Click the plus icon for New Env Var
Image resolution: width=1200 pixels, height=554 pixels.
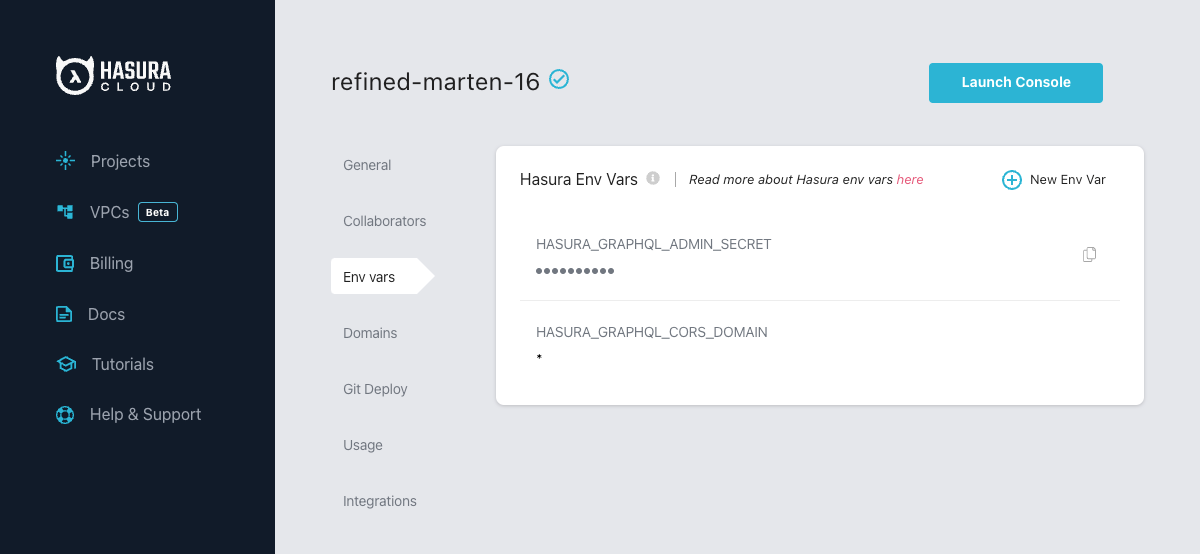[x=1012, y=180]
